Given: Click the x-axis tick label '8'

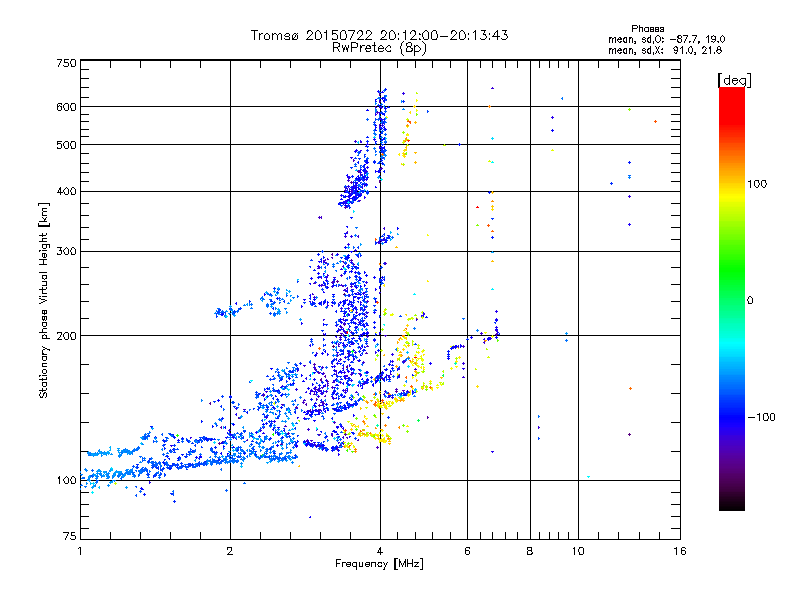Looking at the screenshot, I should 530,551.
